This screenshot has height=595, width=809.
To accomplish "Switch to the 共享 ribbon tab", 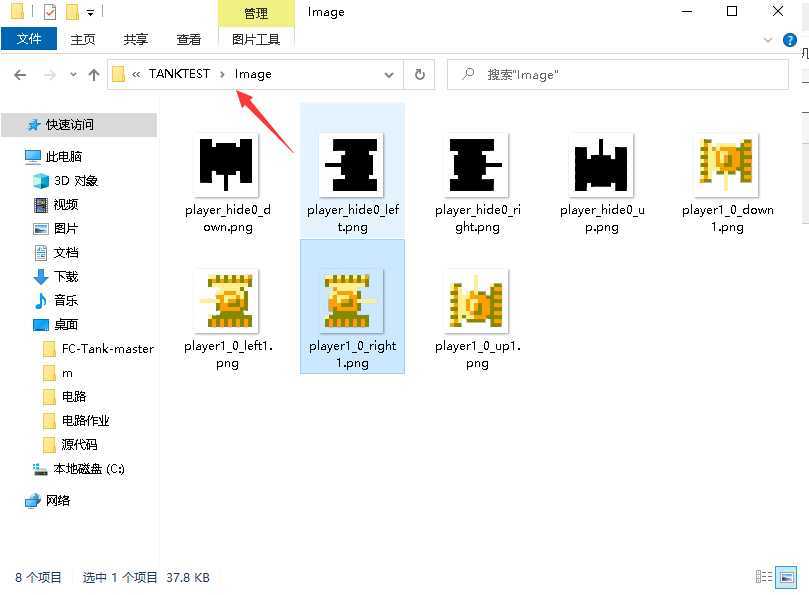I will pyautogui.click(x=136, y=39).
